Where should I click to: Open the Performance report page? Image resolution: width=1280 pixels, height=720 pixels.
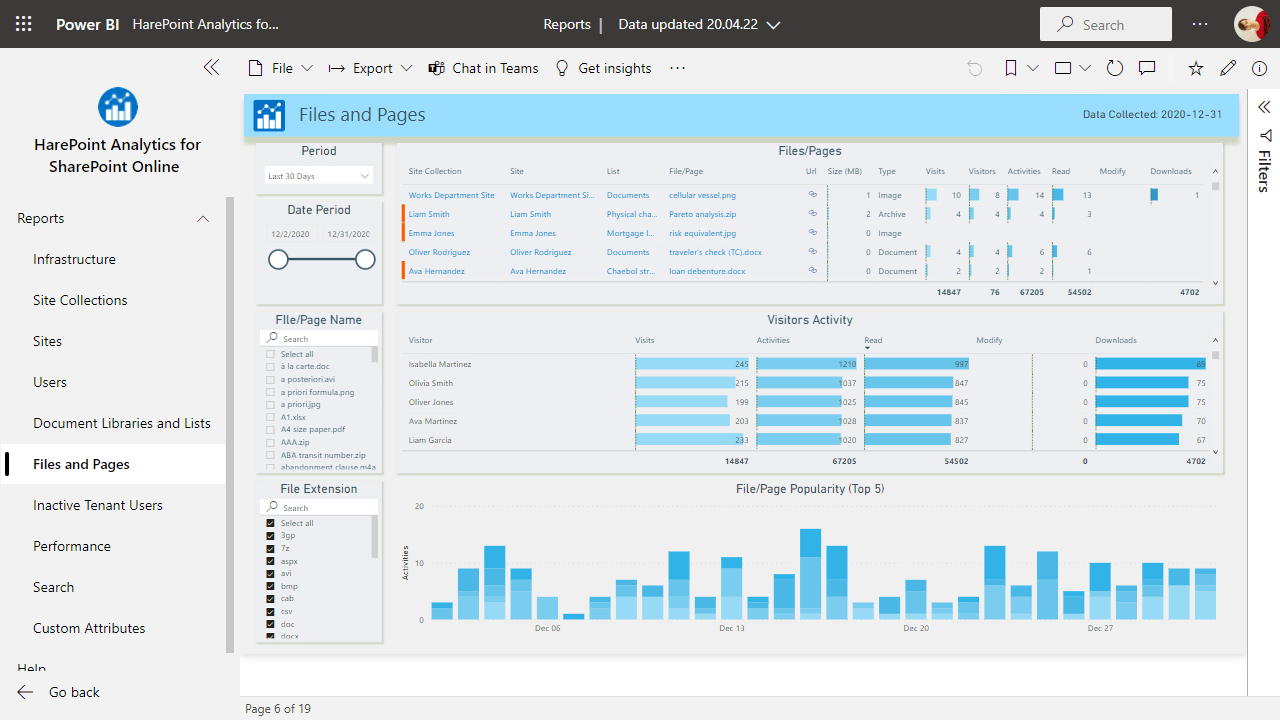[x=72, y=546]
